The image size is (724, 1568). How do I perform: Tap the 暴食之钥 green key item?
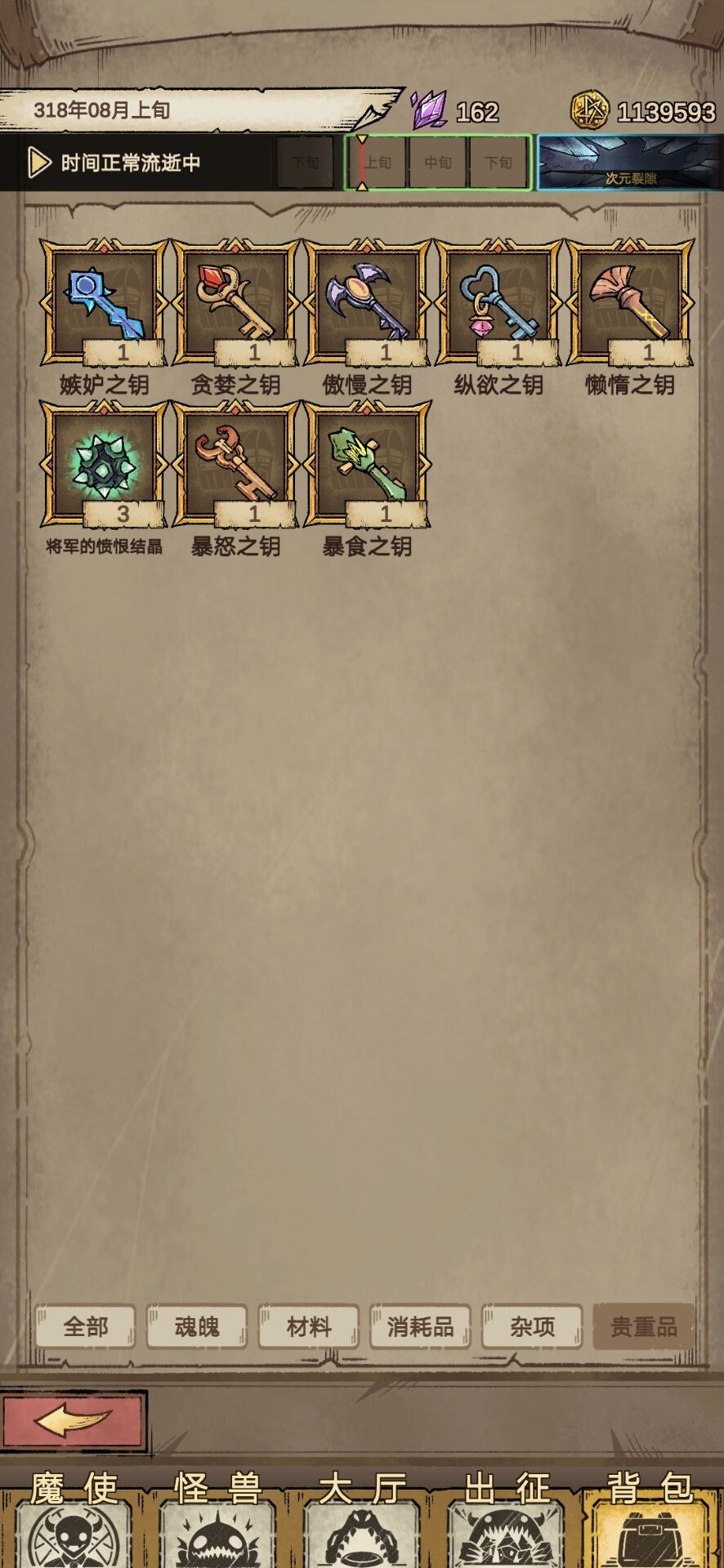coord(367,464)
